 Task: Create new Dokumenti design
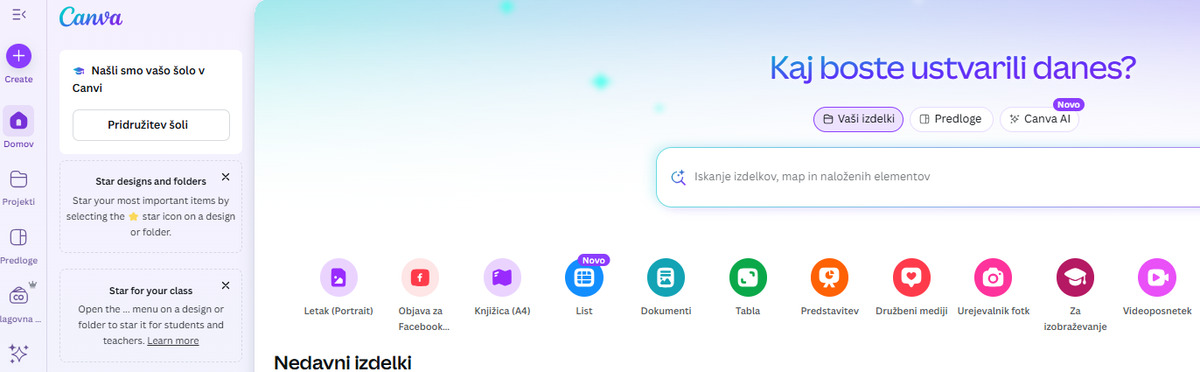pyautogui.click(x=666, y=277)
